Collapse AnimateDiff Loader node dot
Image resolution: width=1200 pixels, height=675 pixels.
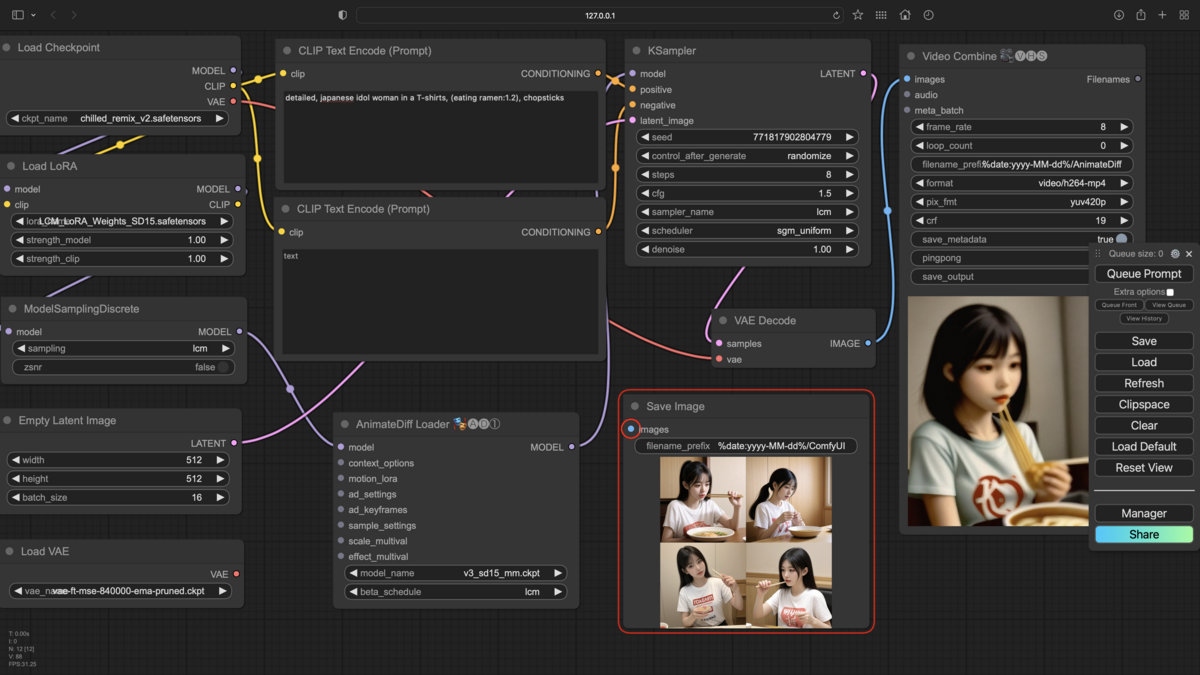tap(345, 424)
